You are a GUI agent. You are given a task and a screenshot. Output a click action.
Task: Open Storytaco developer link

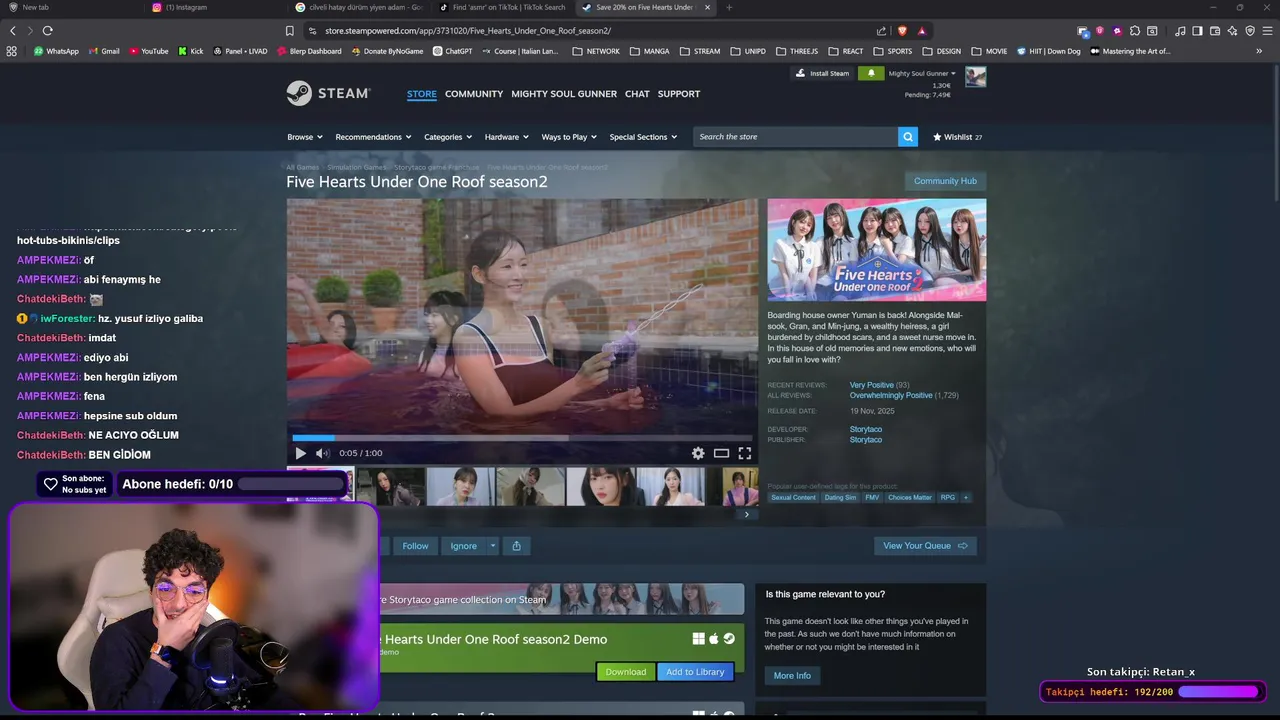pyautogui.click(x=866, y=429)
